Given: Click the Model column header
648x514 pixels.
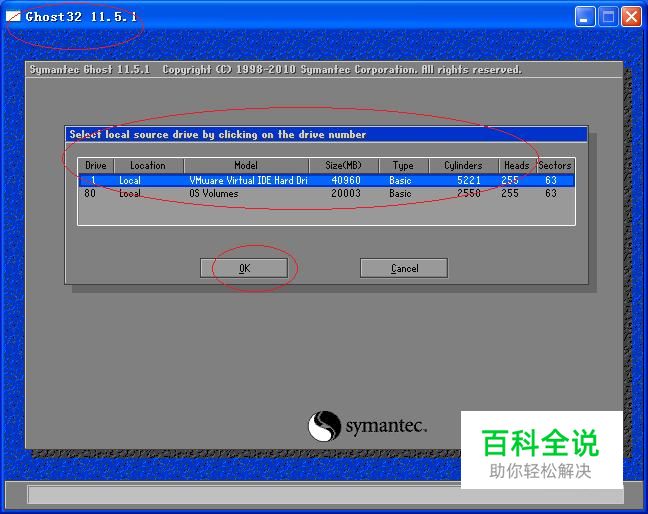Looking at the screenshot, I should 246,165.
